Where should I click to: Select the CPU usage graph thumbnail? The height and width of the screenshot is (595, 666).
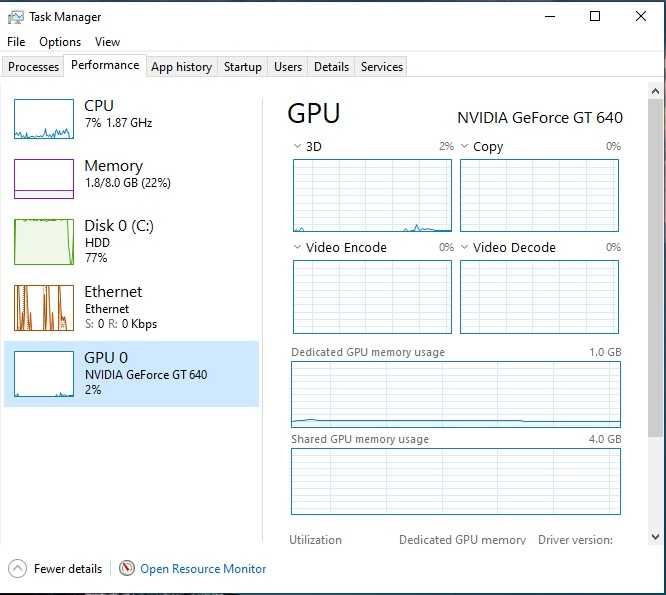pos(44,119)
